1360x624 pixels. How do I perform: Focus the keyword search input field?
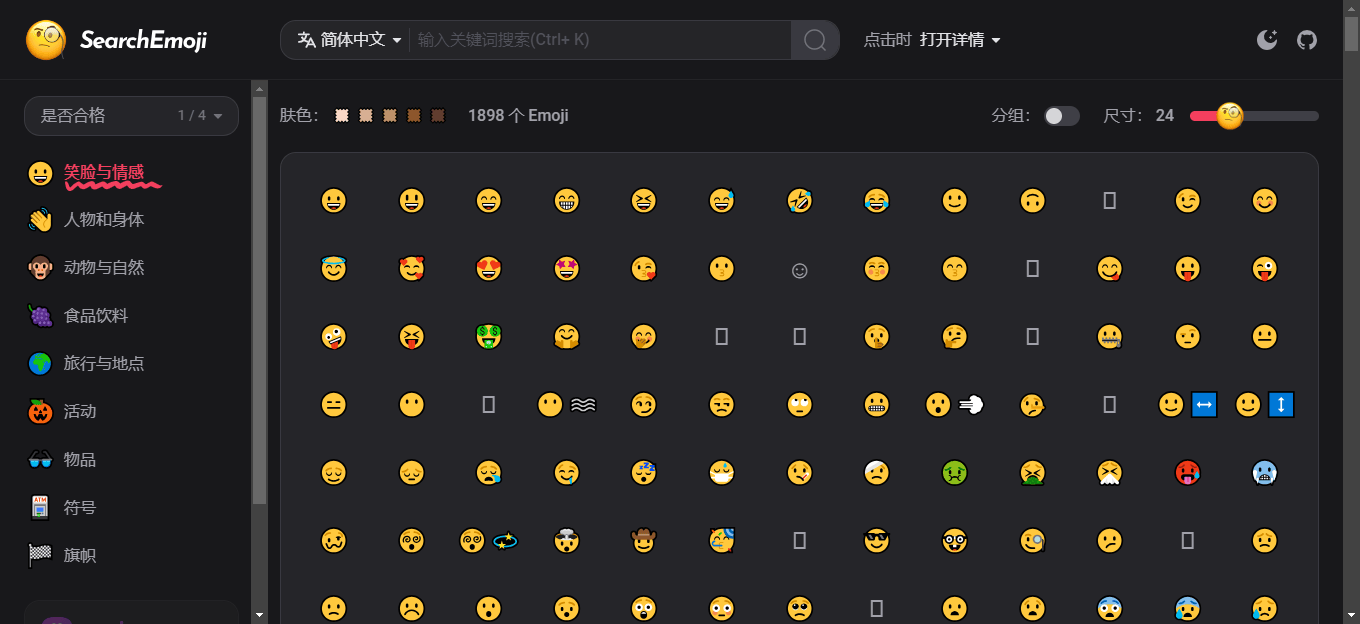point(600,40)
